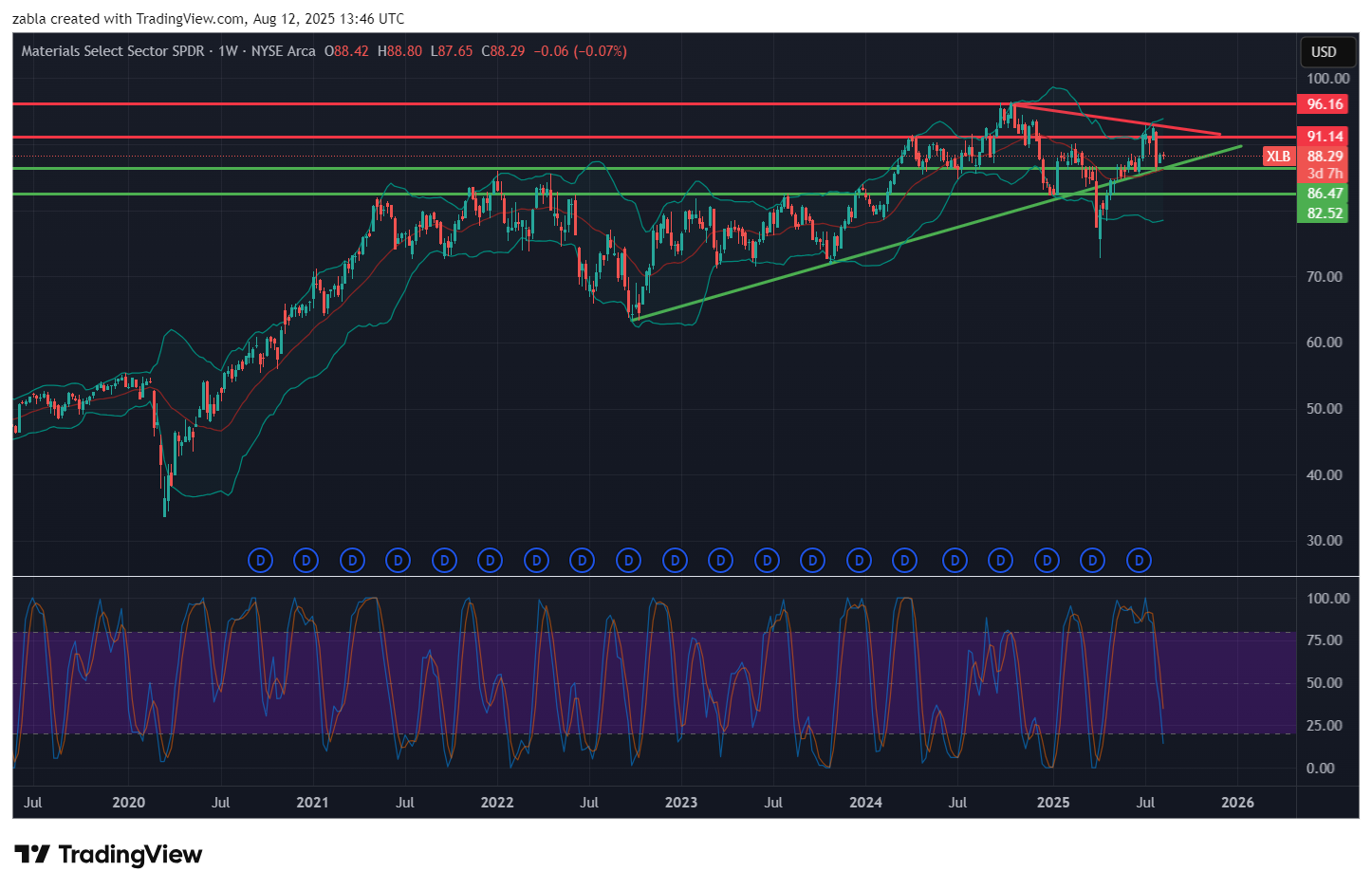Click the 1W interval in chart header
This screenshot has width=1372, height=890.
tap(228, 51)
